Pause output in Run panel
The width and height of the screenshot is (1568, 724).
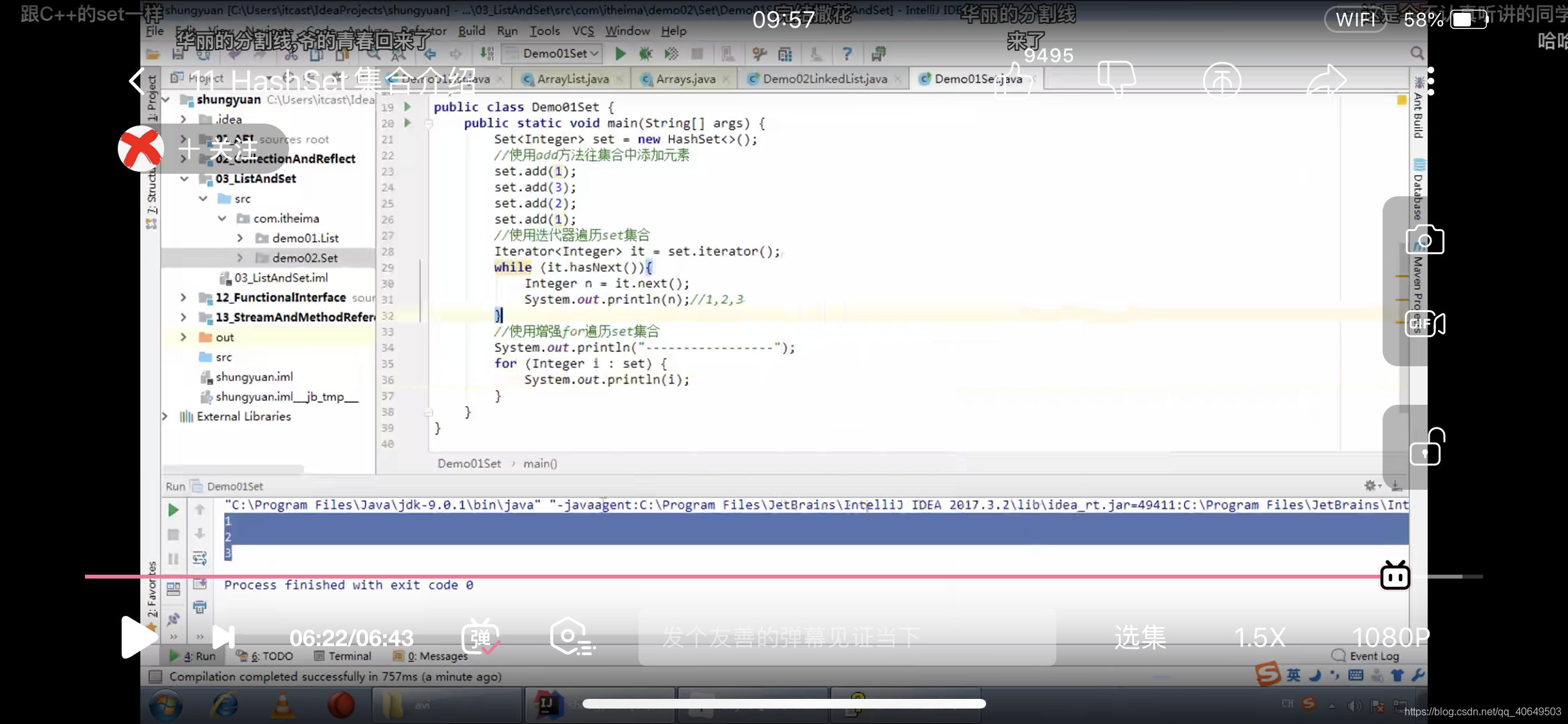[173, 559]
